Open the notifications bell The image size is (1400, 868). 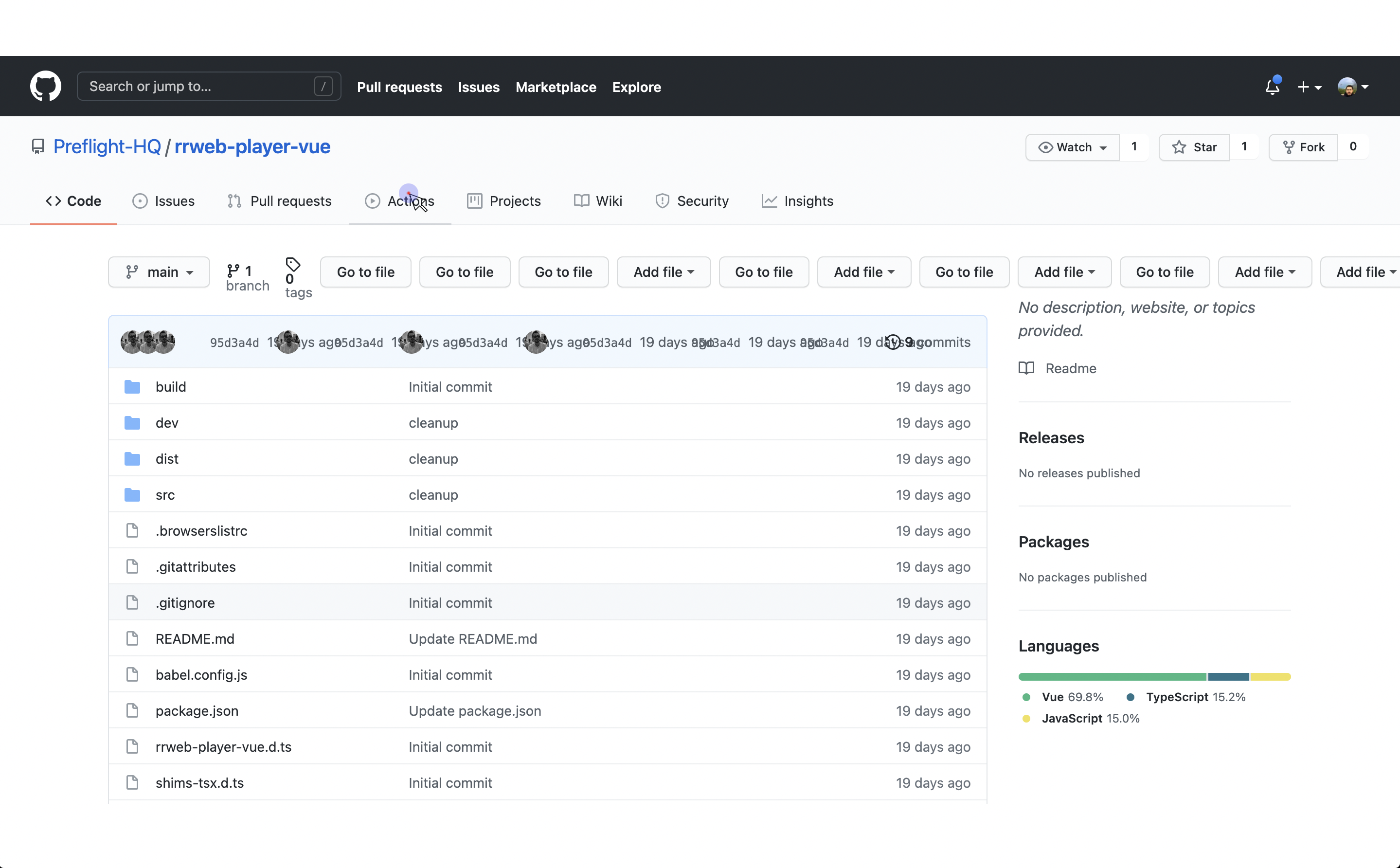point(1272,86)
